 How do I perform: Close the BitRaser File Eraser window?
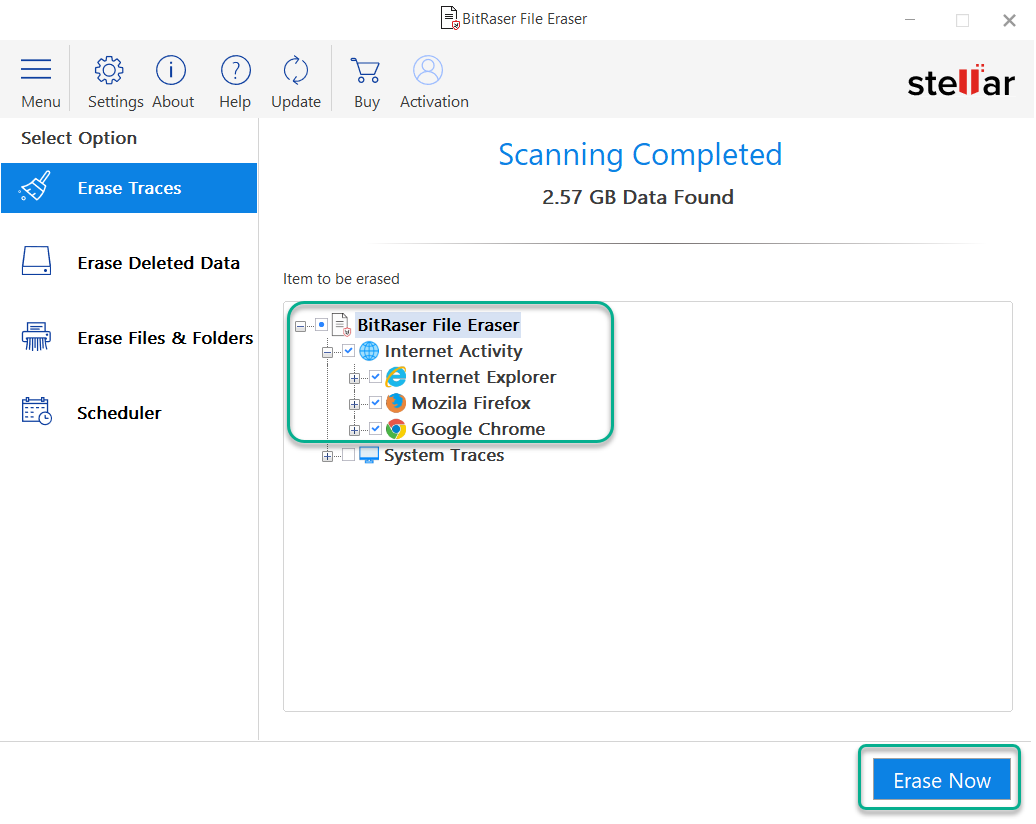[1009, 20]
